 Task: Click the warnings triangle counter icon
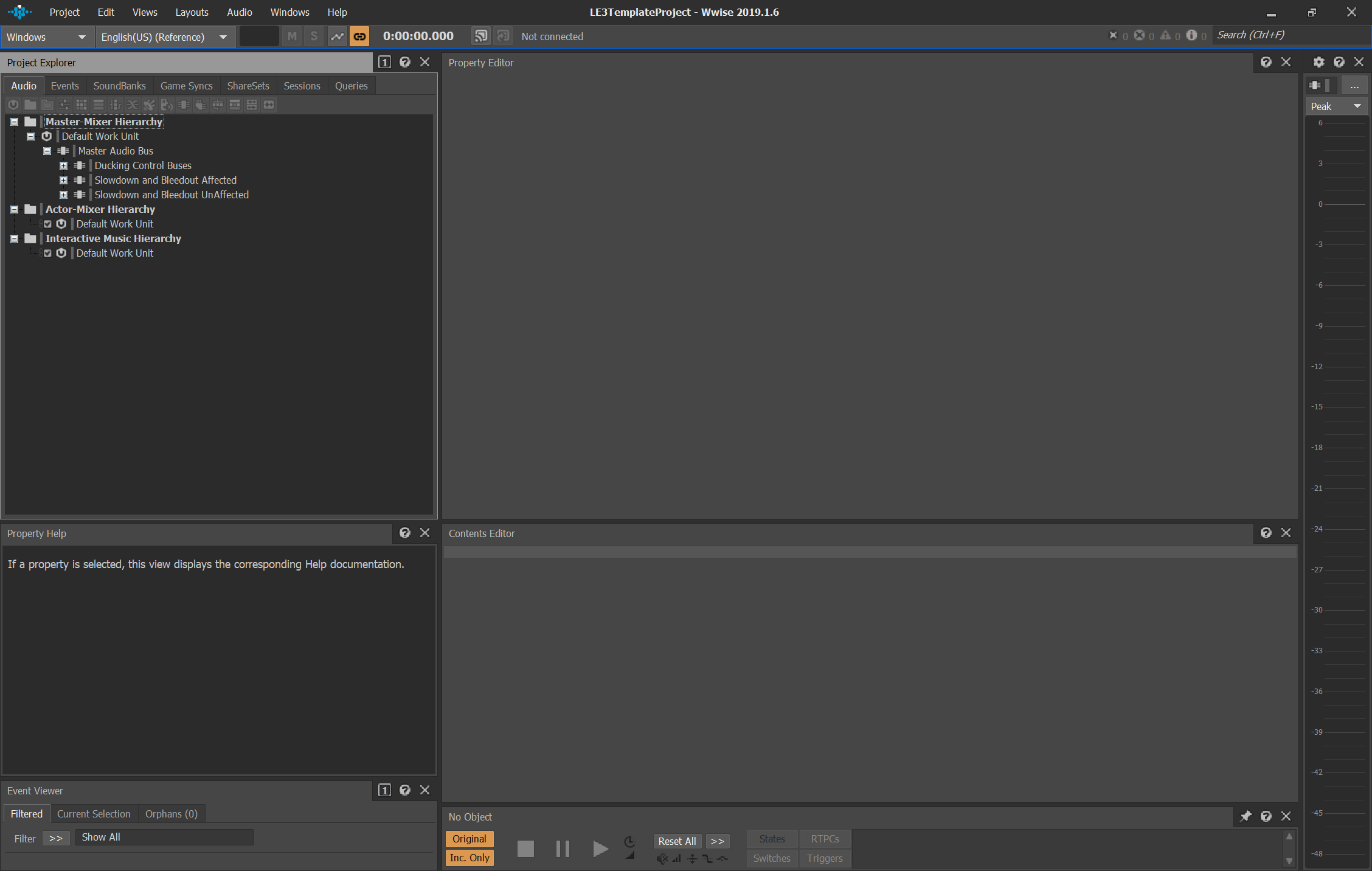(x=1165, y=35)
